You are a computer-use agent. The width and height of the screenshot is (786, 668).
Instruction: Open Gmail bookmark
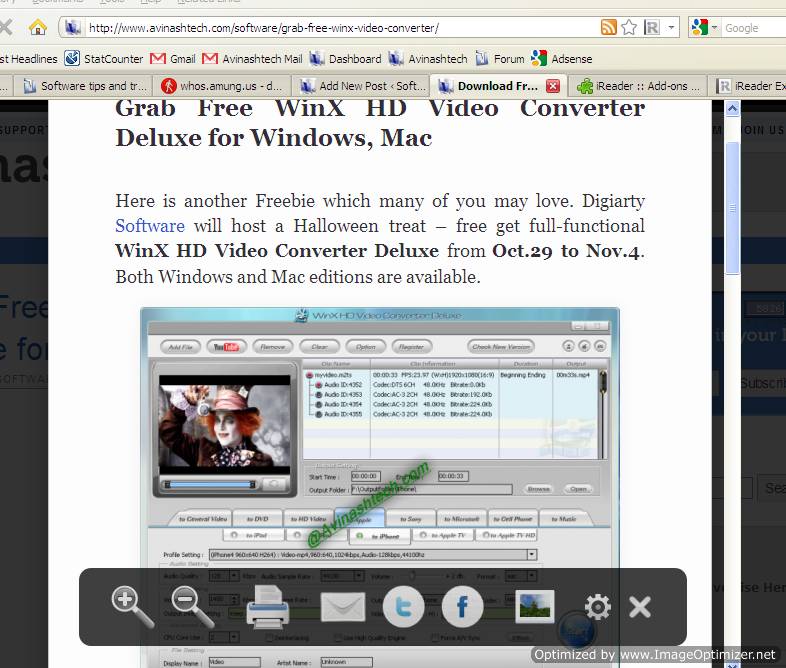tap(173, 59)
